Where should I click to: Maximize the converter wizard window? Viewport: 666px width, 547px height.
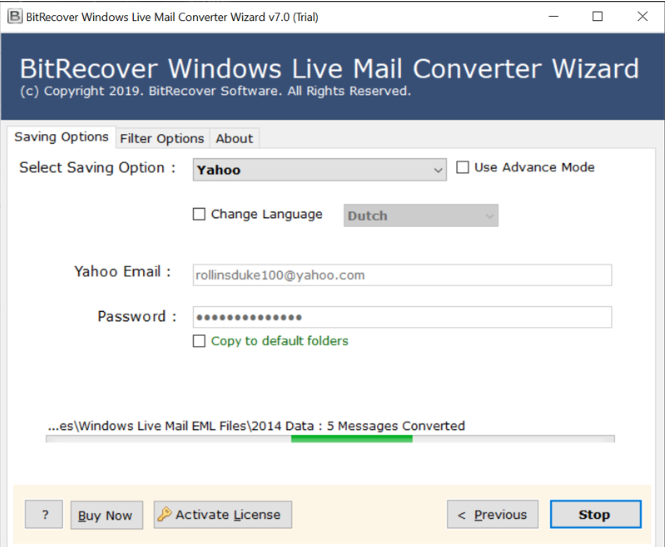(598, 16)
